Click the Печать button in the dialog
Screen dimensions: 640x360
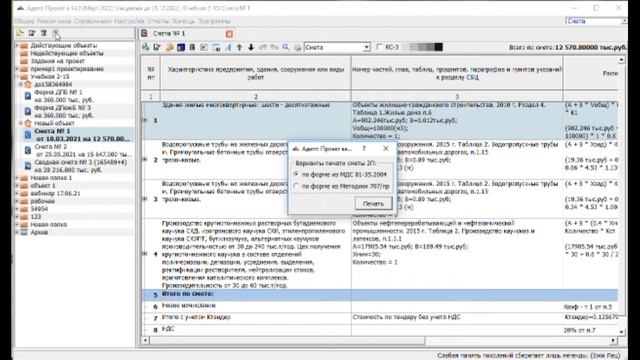click(x=373, y=203)
